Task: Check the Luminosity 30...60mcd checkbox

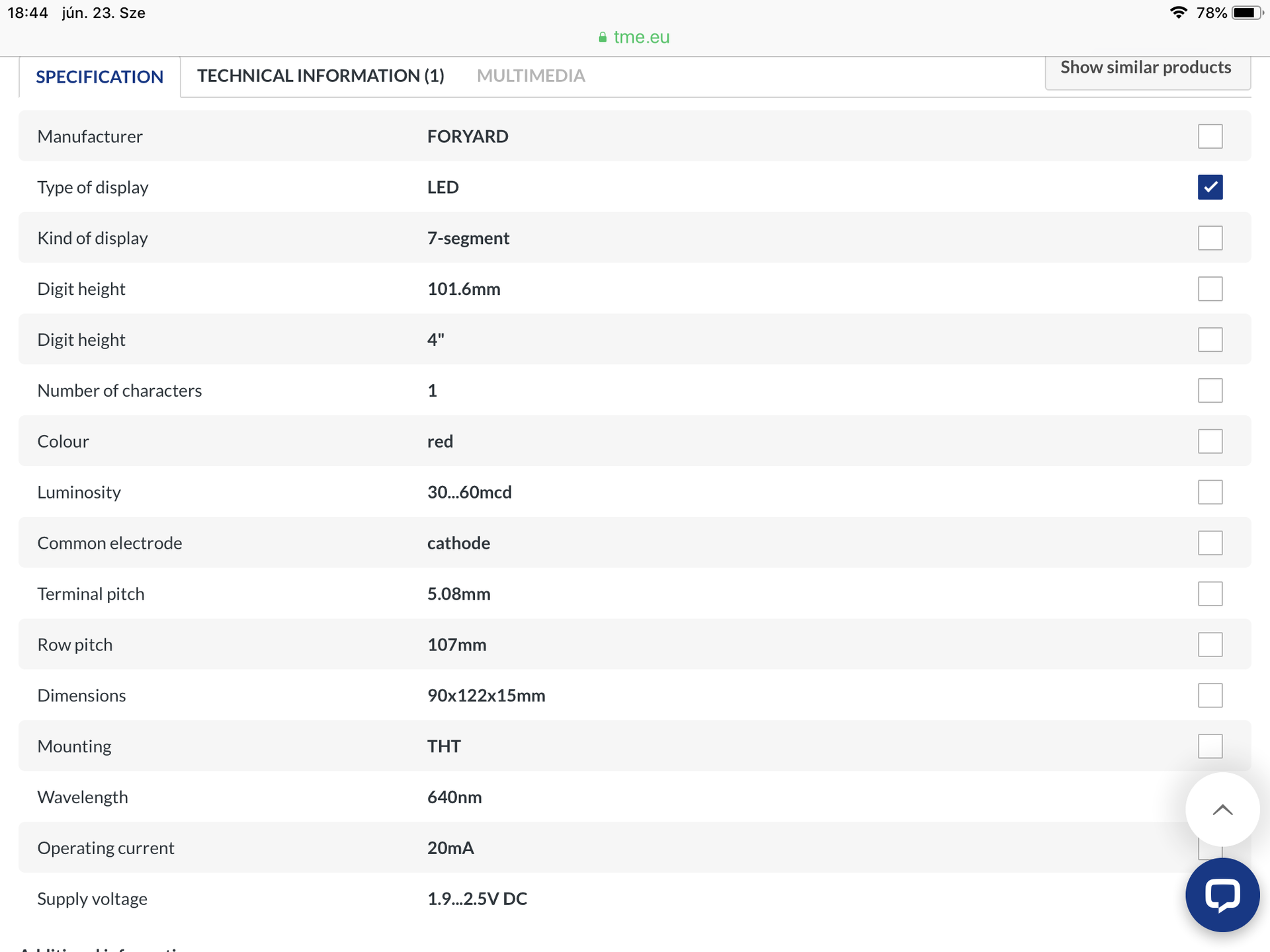Action: tap(1210, 492)
